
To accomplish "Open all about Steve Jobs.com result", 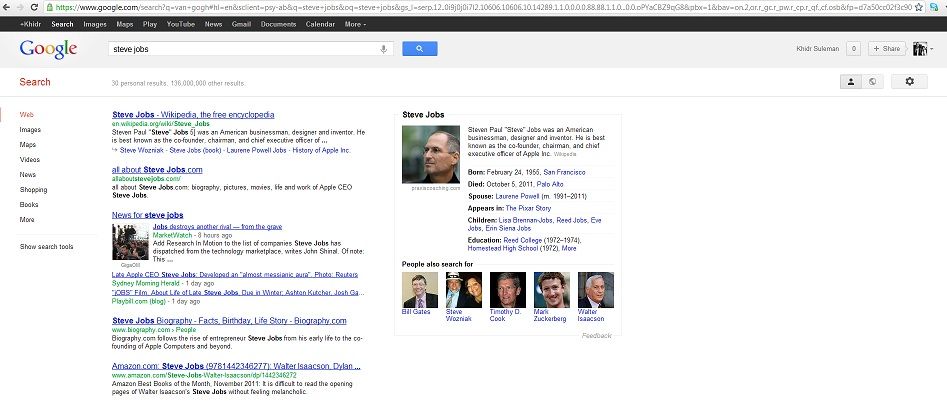I will [157, 170].
